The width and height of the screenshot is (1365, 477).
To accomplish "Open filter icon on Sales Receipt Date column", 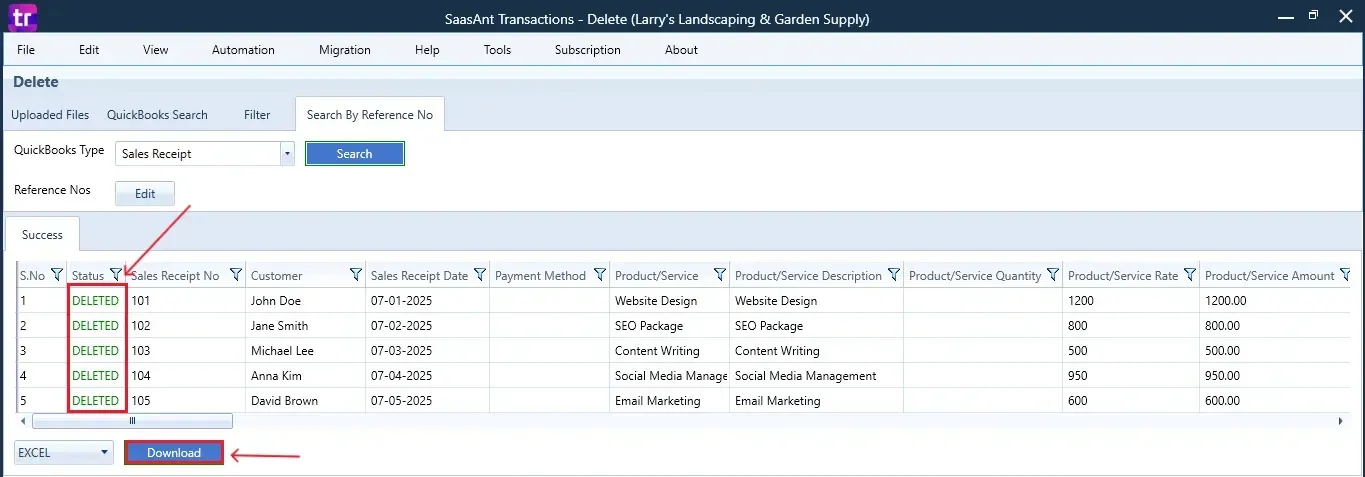I will (480, 275).
